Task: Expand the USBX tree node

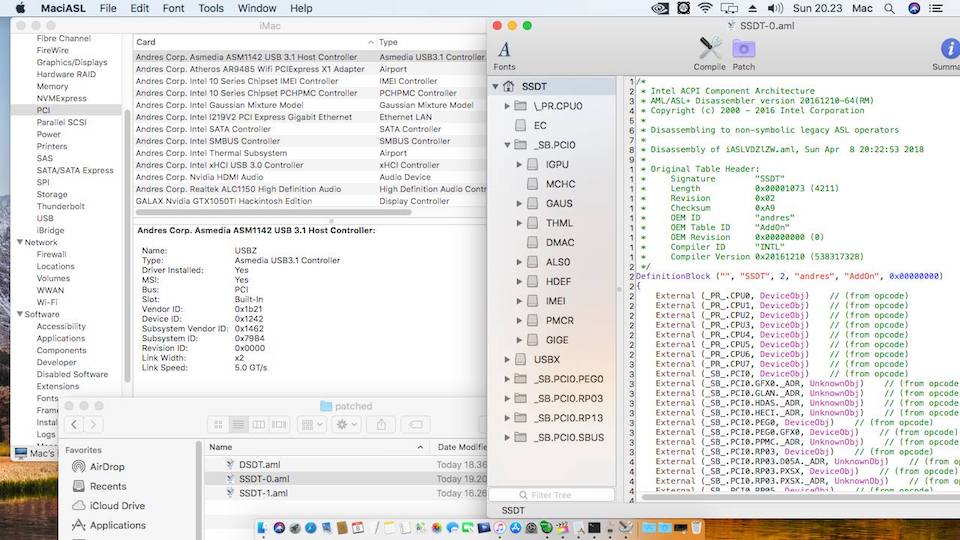Action: coord(508,359)
